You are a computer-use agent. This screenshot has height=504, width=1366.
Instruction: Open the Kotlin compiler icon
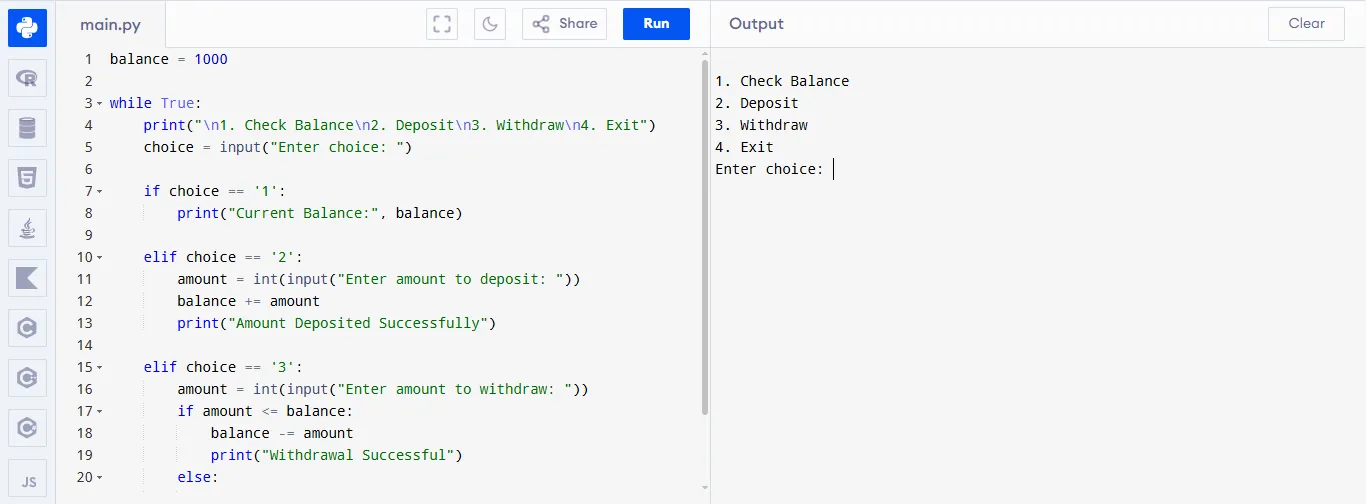(x=28, y=278)
